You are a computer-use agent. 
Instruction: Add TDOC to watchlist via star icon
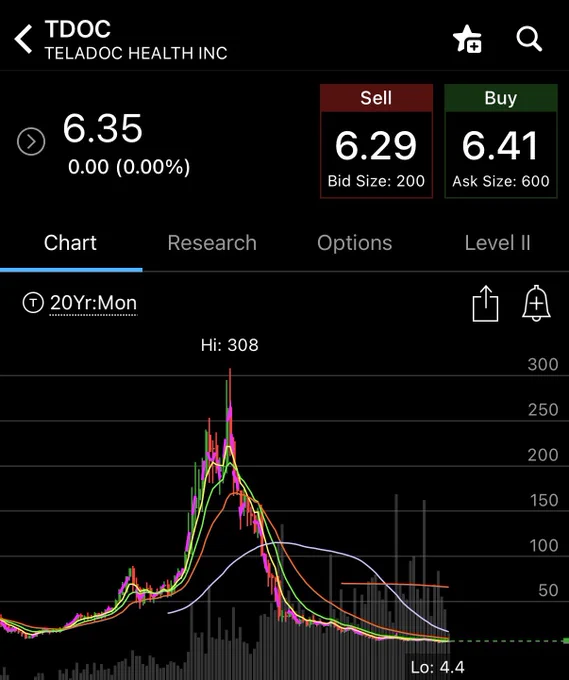click(467, 39)
